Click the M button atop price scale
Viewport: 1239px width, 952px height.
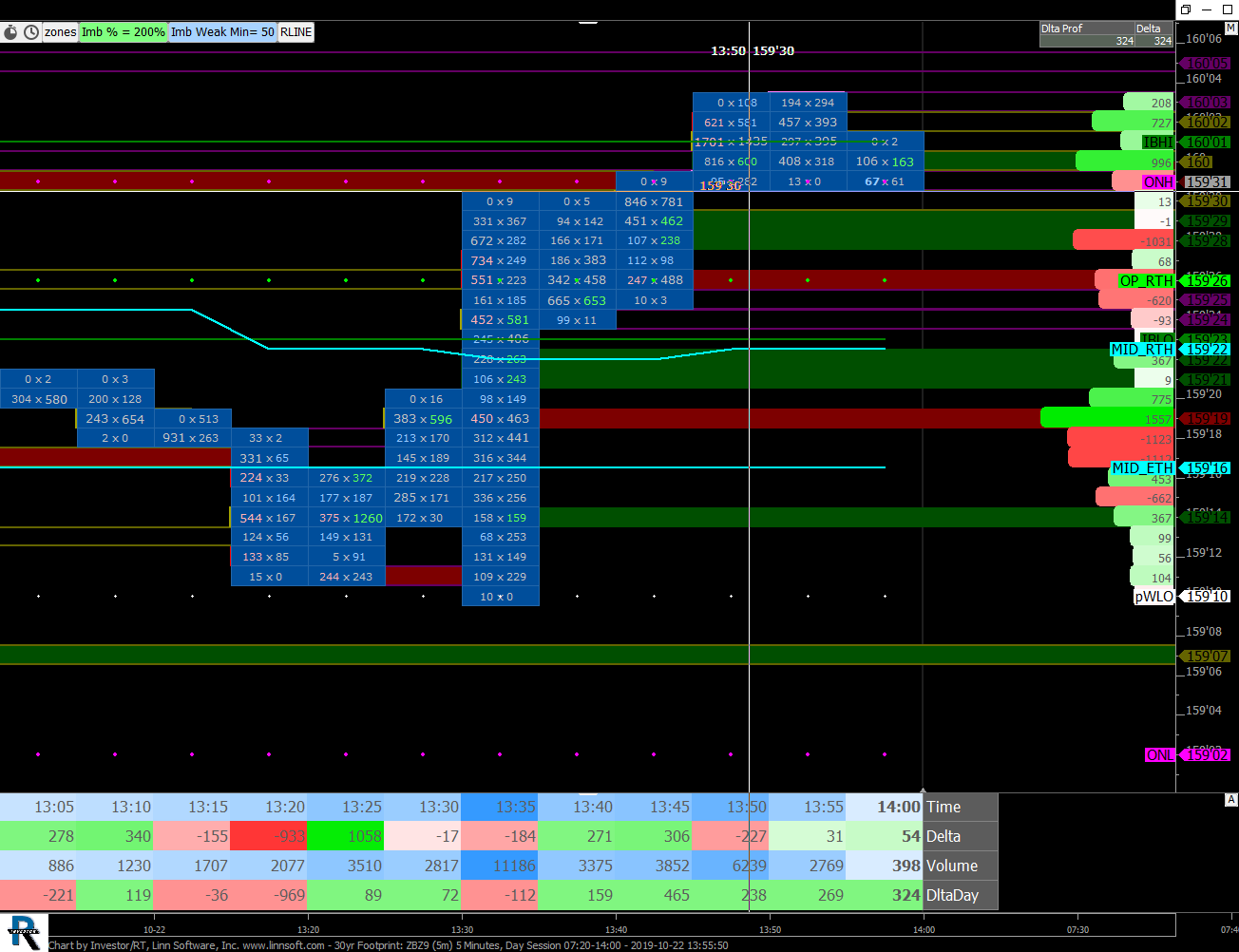click(1231, 29)
